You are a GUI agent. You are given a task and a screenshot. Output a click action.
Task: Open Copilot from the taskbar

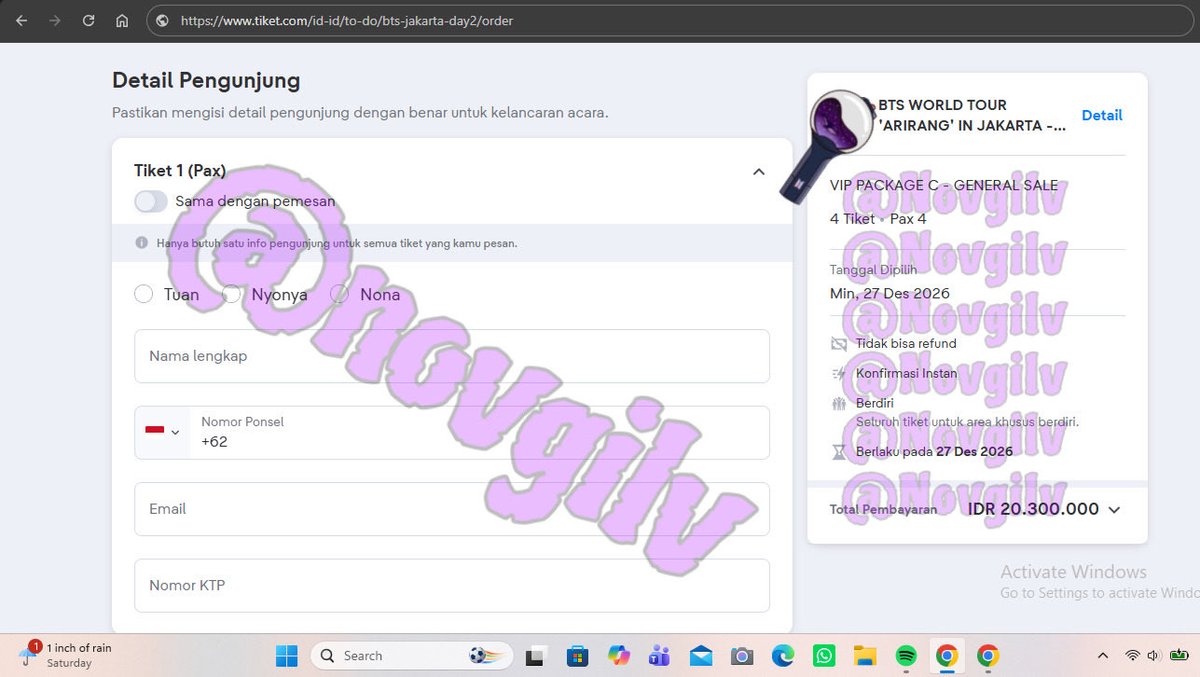[619, 656]
